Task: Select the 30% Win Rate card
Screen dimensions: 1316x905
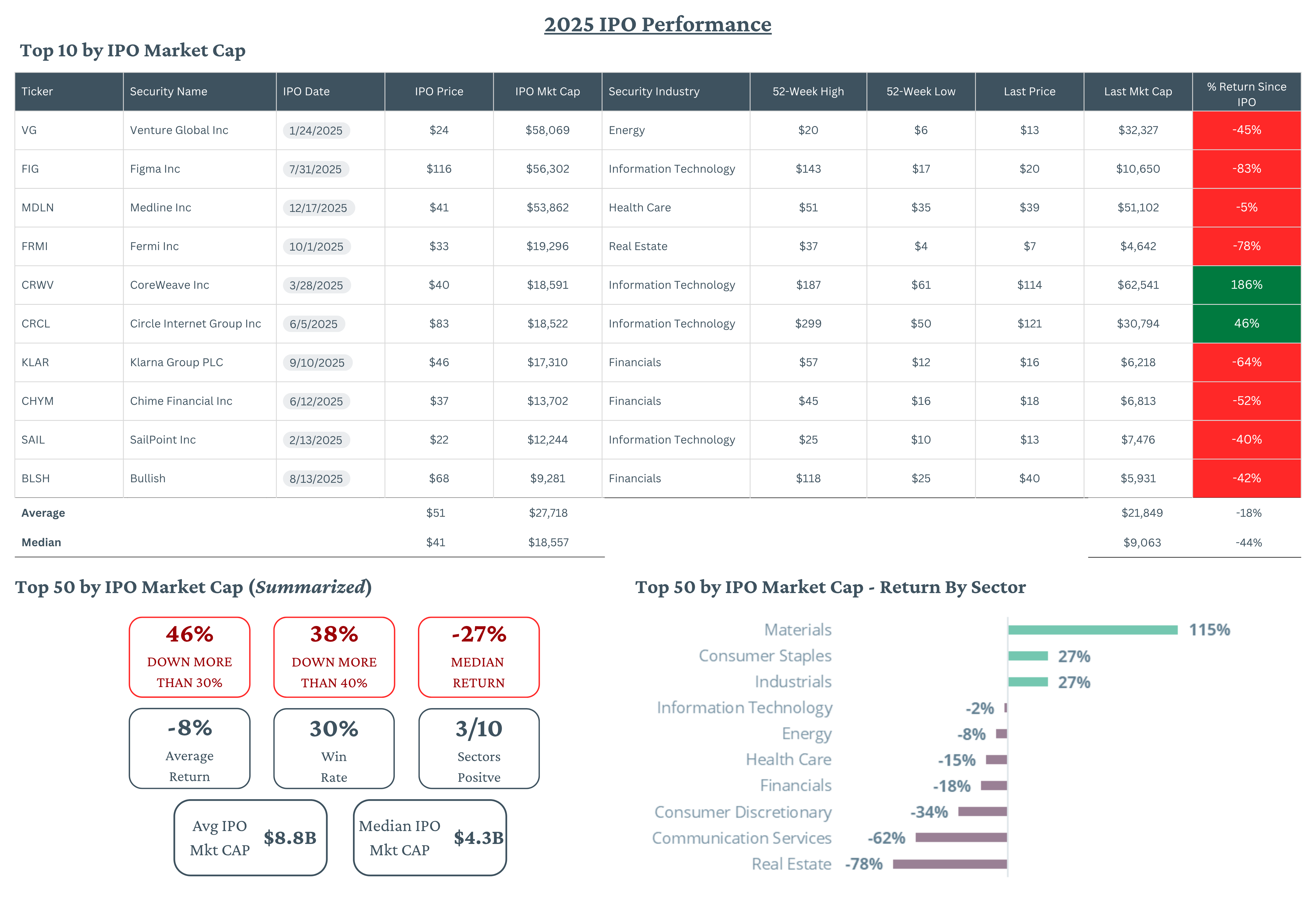Action: pos(334,748)
